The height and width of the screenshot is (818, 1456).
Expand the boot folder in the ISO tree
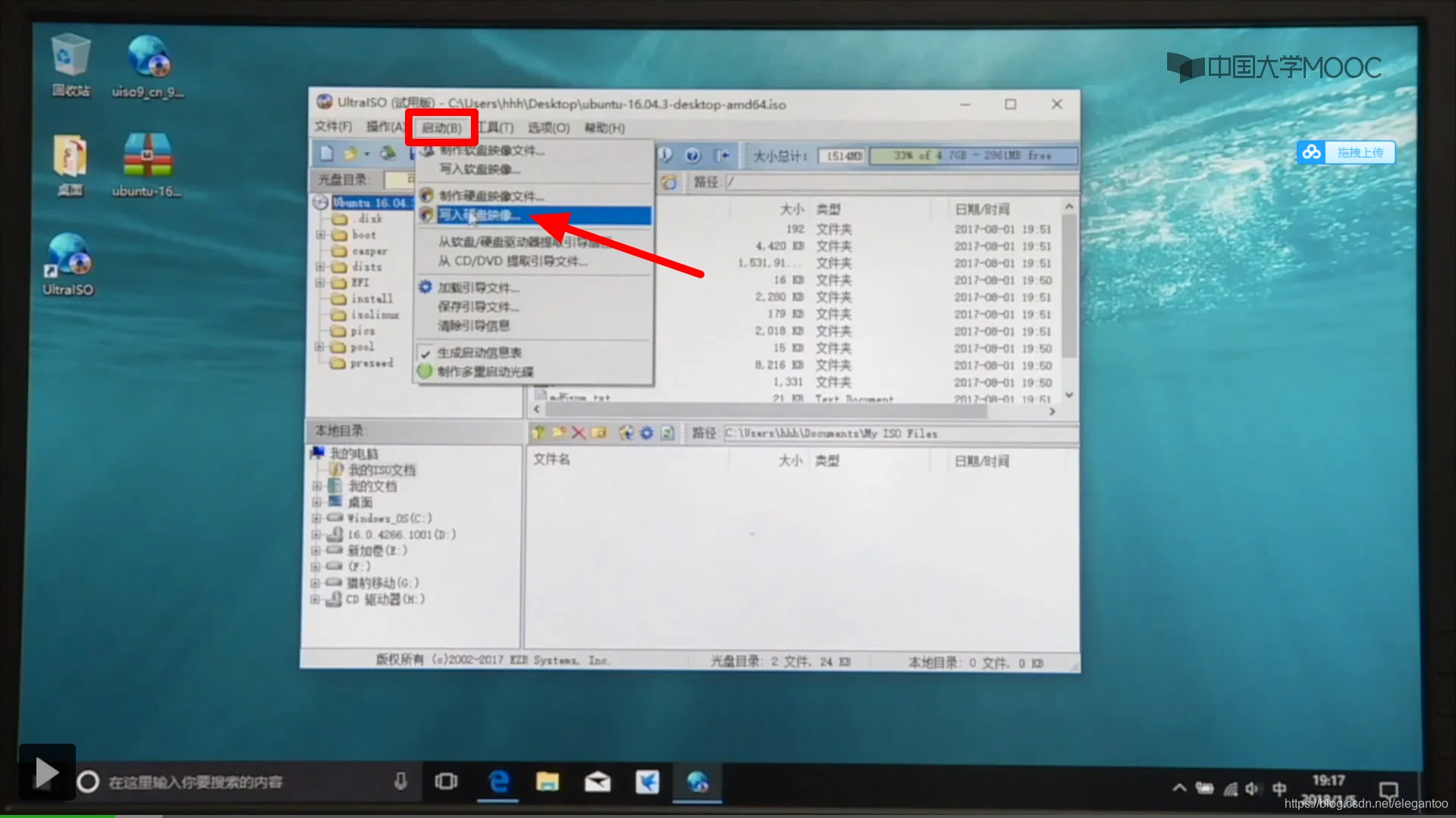coord(322,234)
